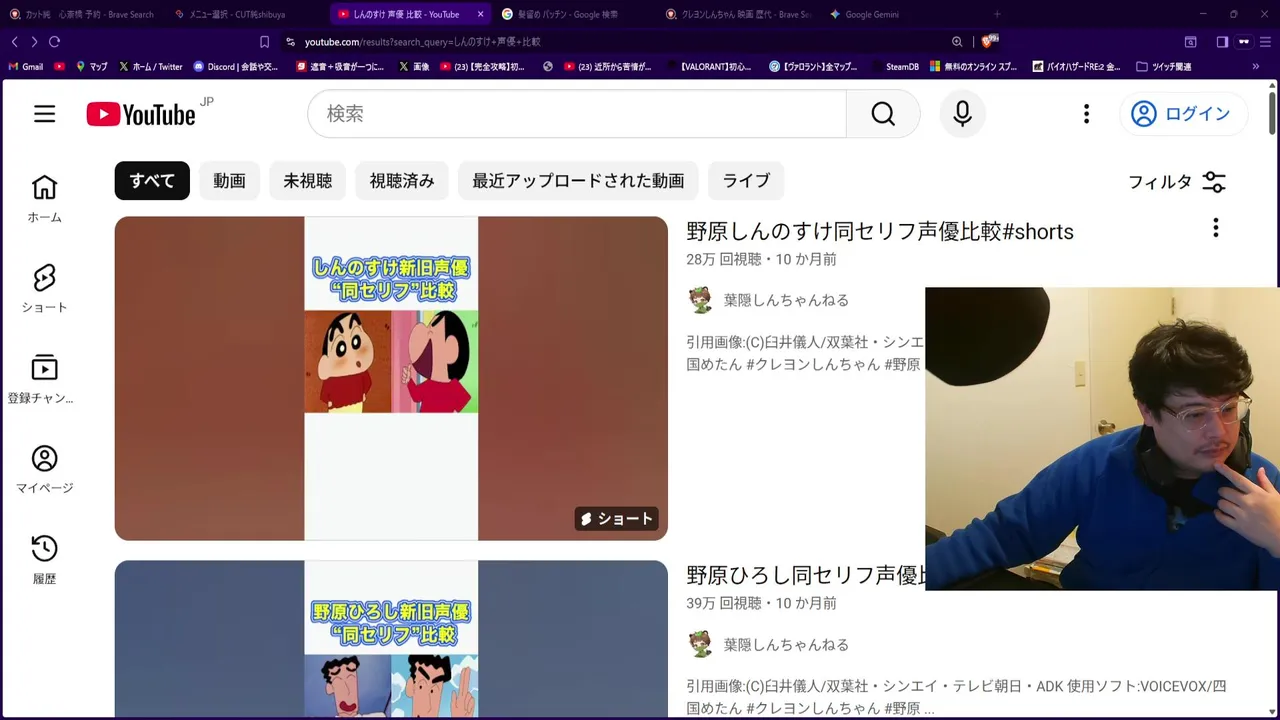The image size is (1280, 720).
Task: Open the マップ bookmark
Action: [x=91, y=67]
